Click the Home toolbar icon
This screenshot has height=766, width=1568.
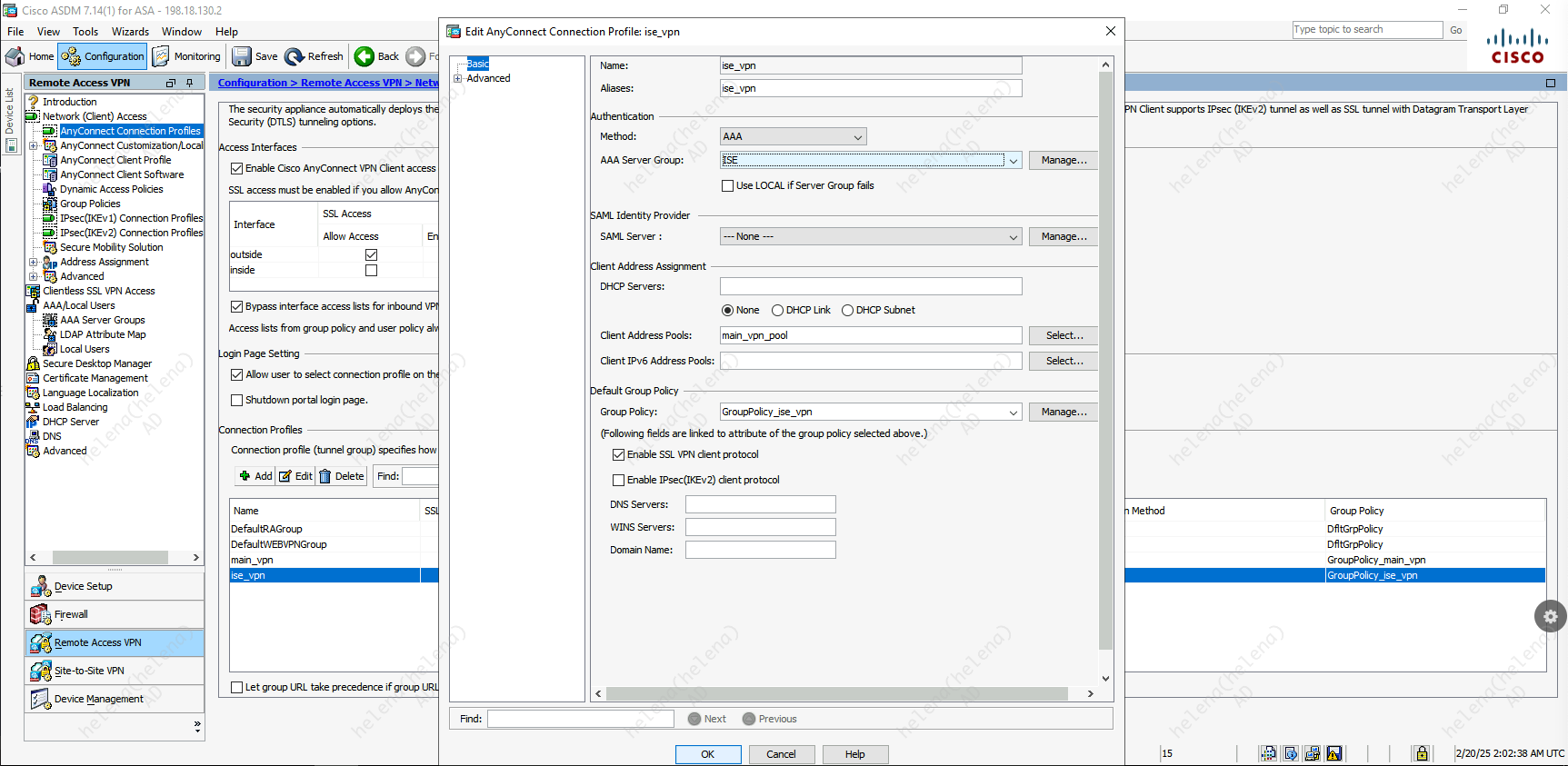tap(15, 56)
